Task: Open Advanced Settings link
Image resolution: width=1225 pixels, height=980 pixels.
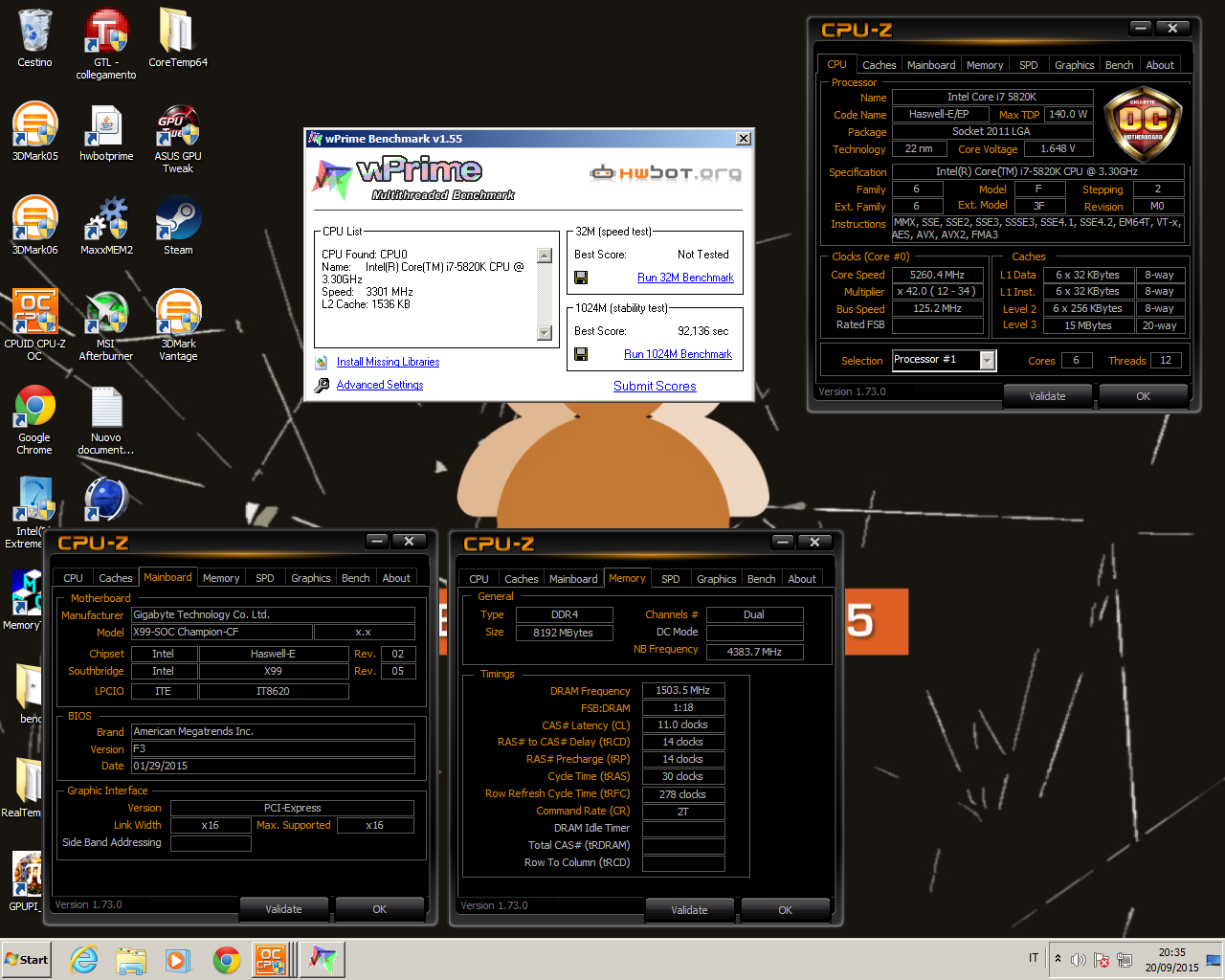Action: click(380, 385)
